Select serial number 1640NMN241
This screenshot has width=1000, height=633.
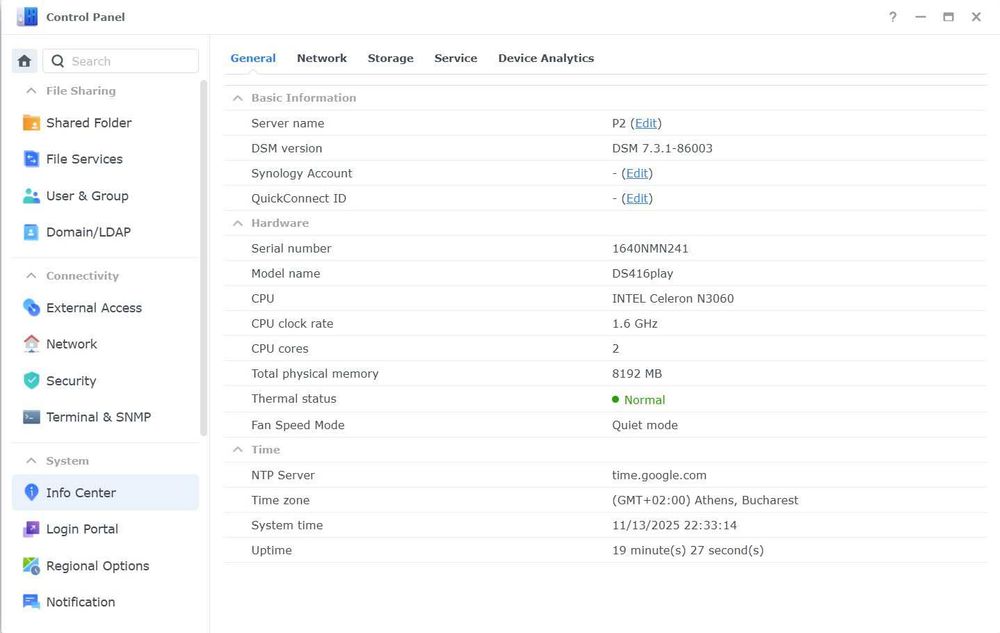pos(650,249)
